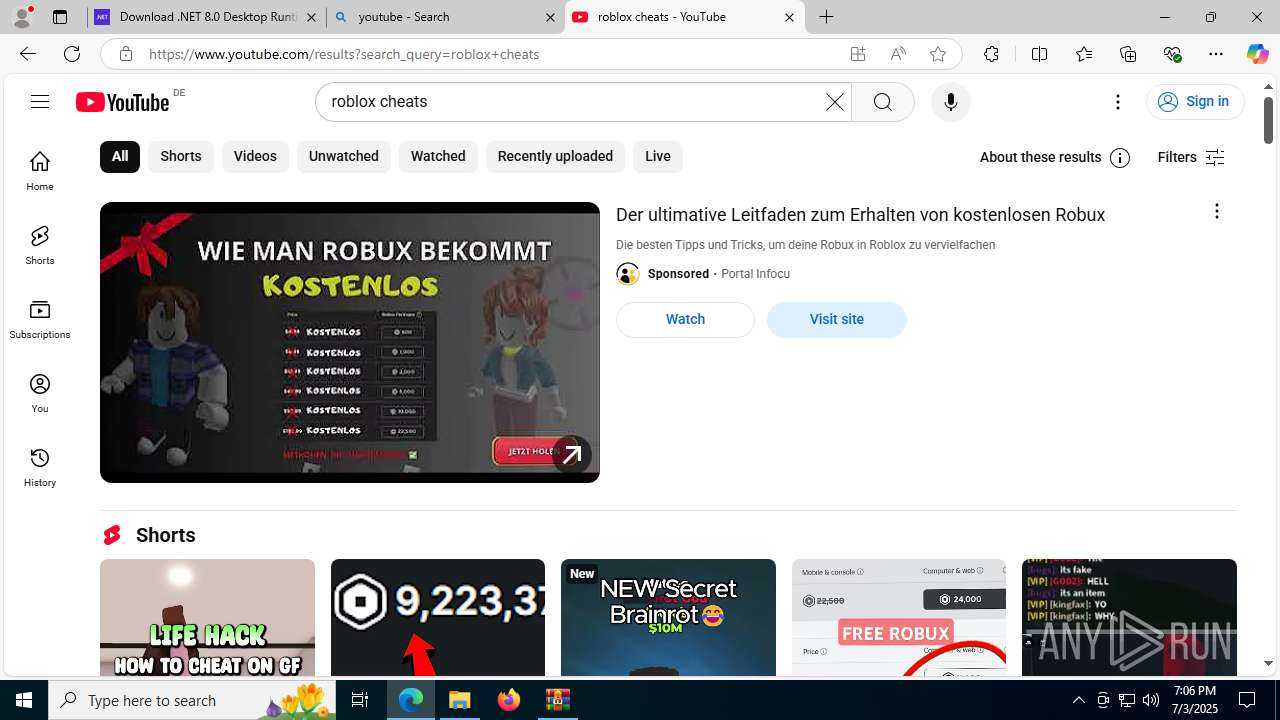Screen dimensions: 1280x720
Task: Open a new browser tab
Action: [826, 17]
